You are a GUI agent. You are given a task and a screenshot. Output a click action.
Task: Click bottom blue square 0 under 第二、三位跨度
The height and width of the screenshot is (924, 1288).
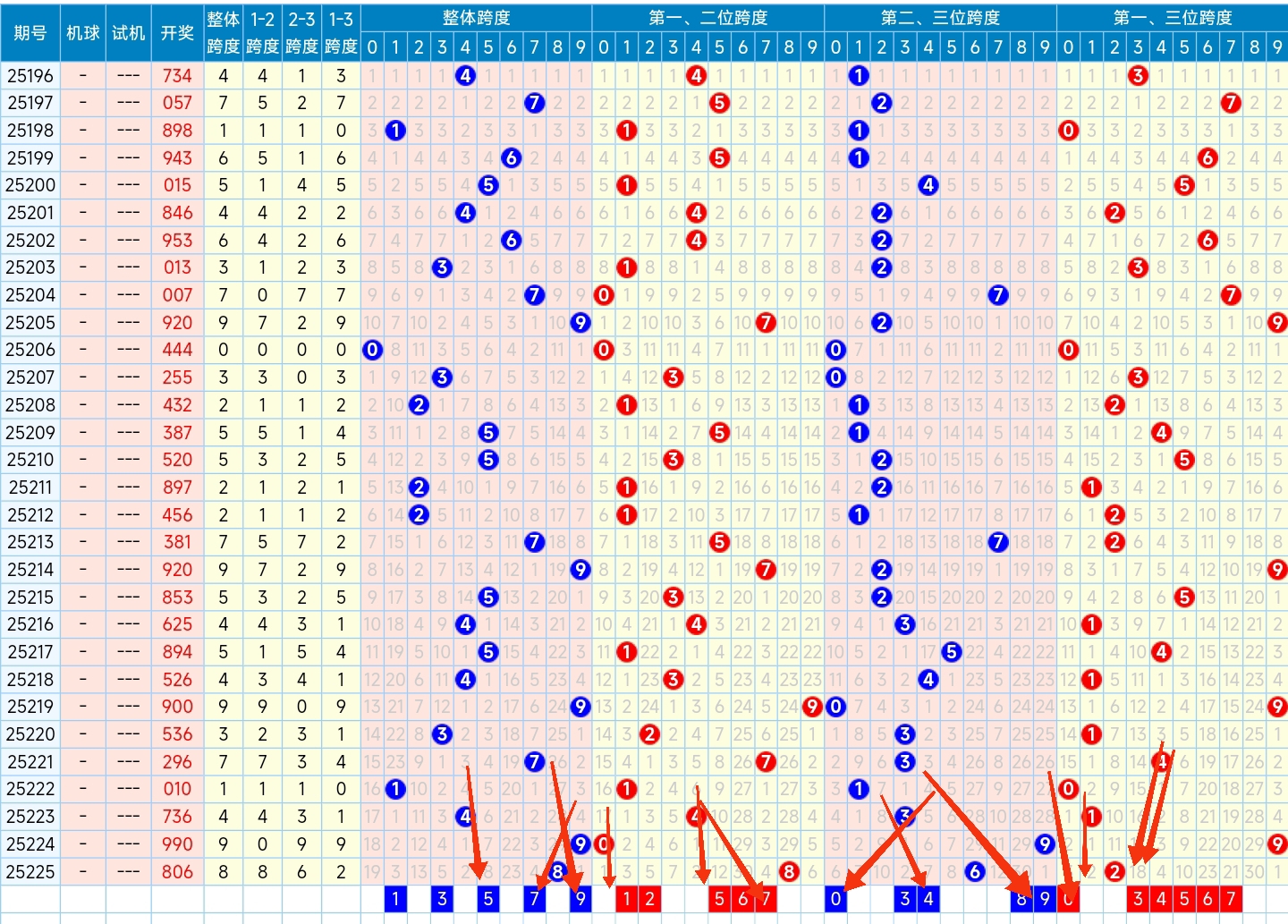[835, 899]
